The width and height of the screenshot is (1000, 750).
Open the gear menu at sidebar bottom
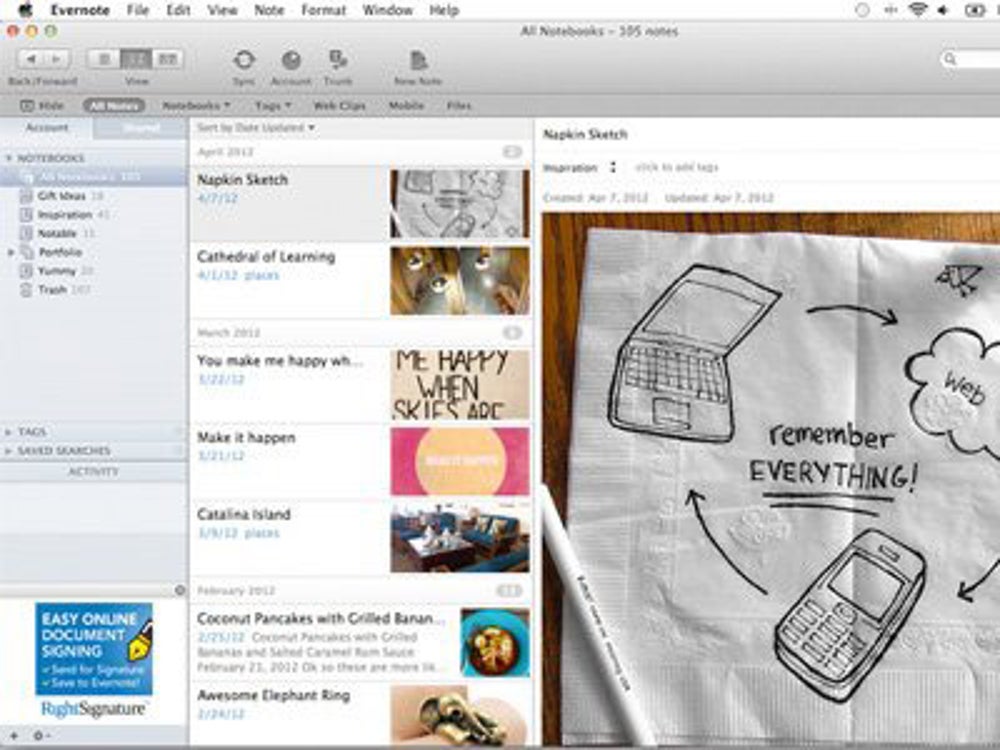click(x=40, y=736)
